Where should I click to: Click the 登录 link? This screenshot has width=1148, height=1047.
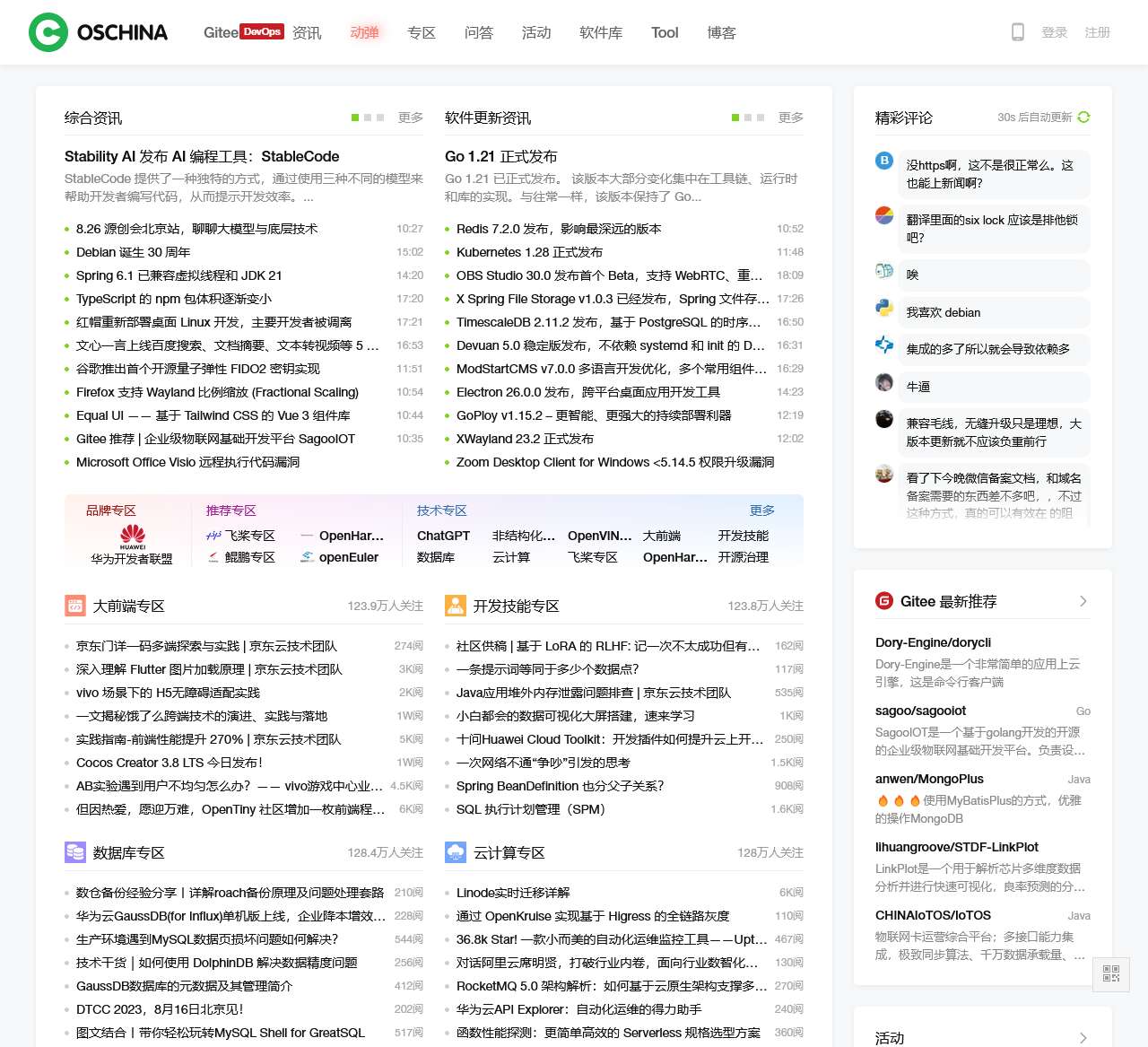[1054, 32]
